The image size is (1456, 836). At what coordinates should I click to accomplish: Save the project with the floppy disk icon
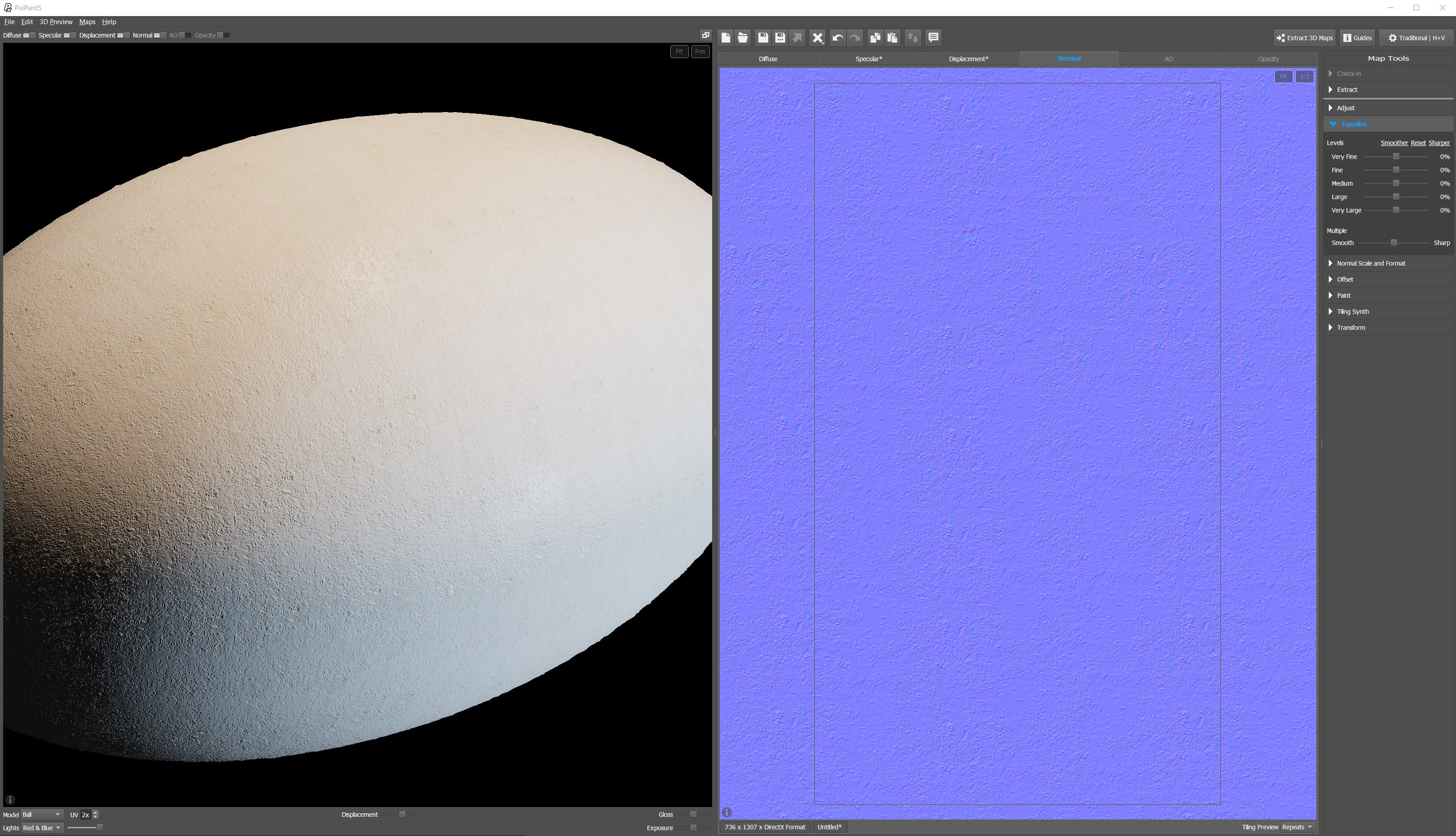pyautogui.click(x=763, y=38)
